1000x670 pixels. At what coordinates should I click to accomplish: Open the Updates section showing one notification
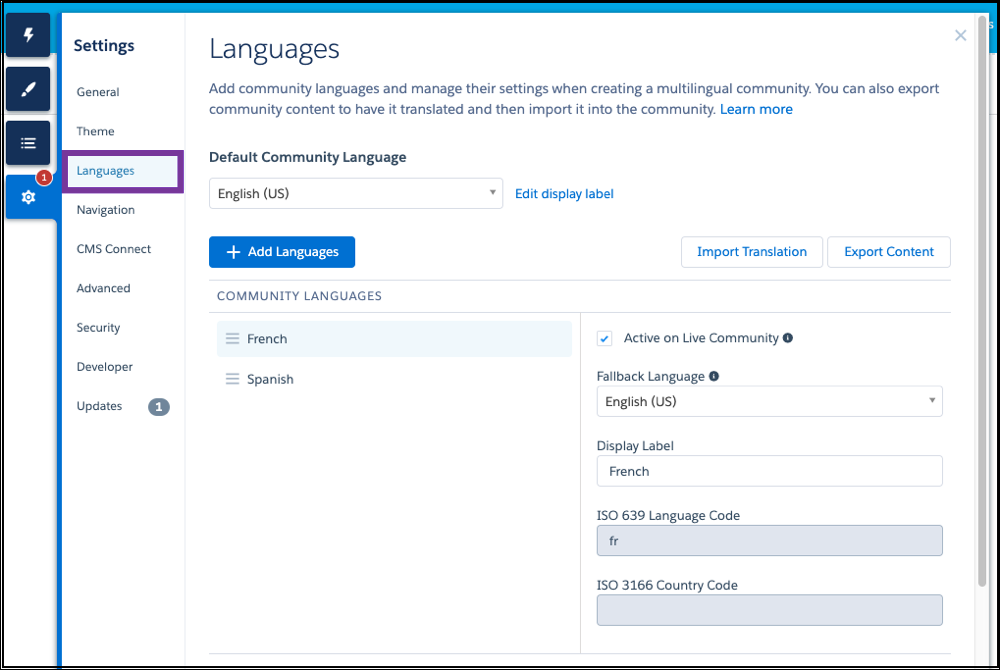point(99,407)
